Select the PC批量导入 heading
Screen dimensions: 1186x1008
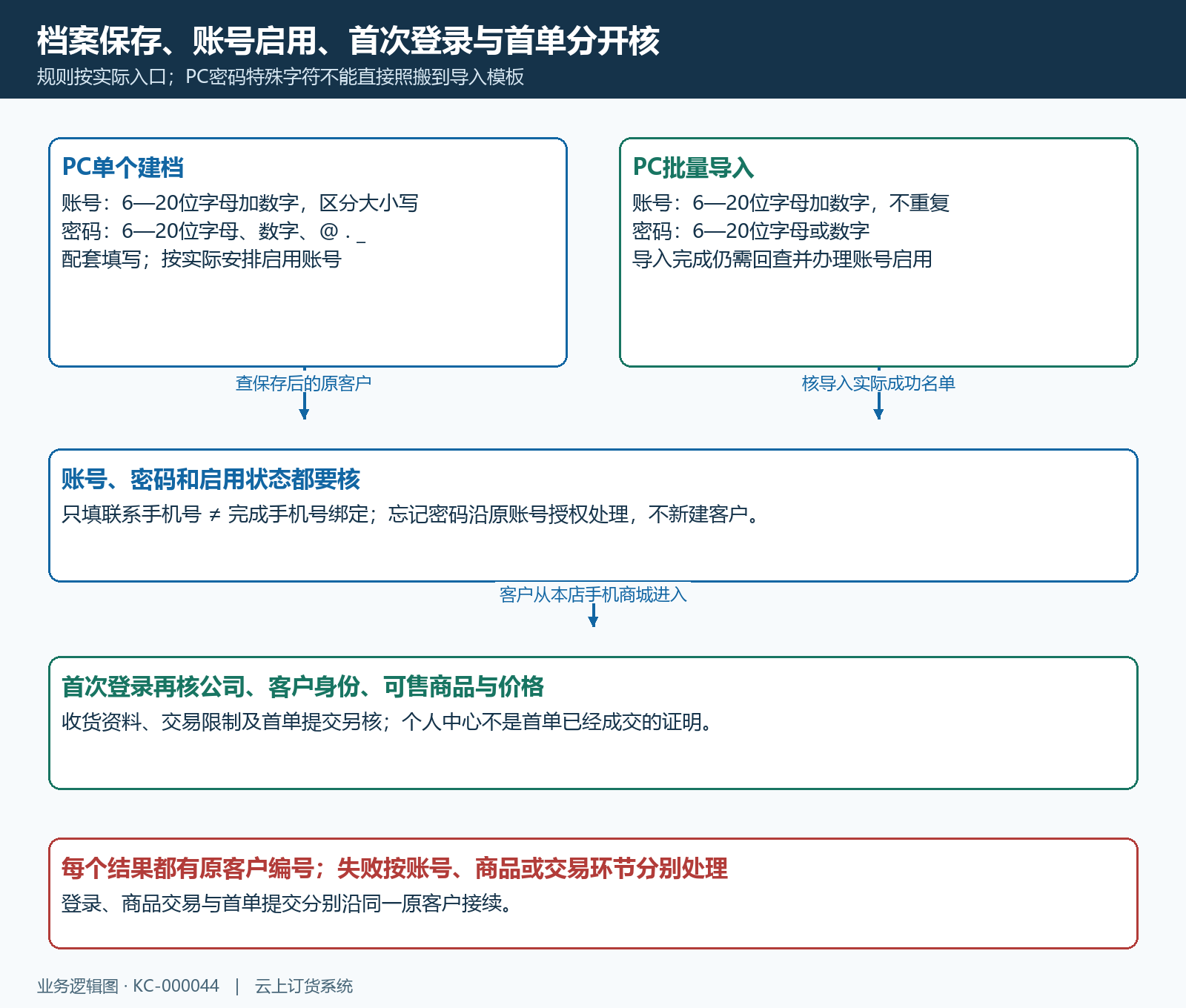pyautogui.click(x=693, y=168)
